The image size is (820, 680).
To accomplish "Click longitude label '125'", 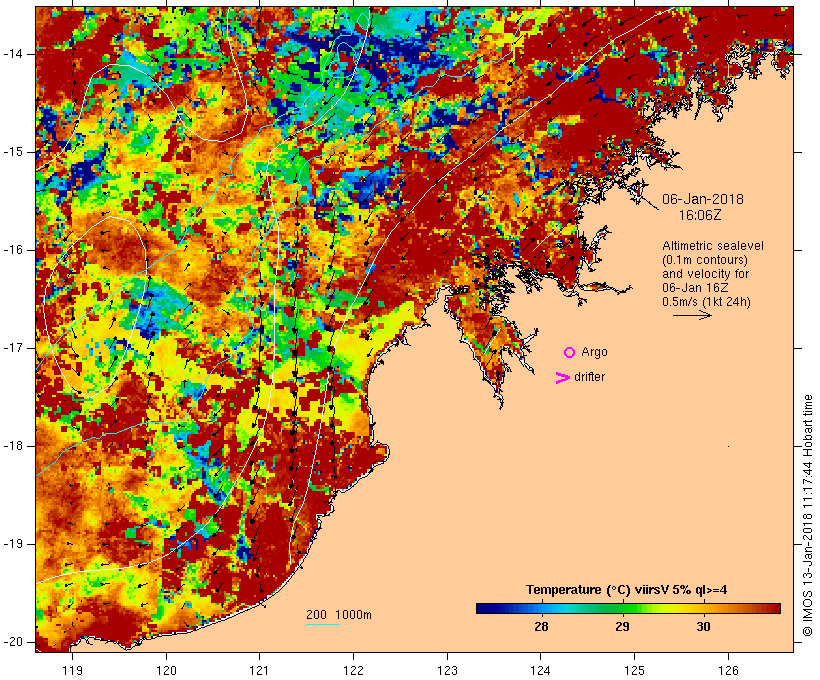I will (x=635, y=671).
